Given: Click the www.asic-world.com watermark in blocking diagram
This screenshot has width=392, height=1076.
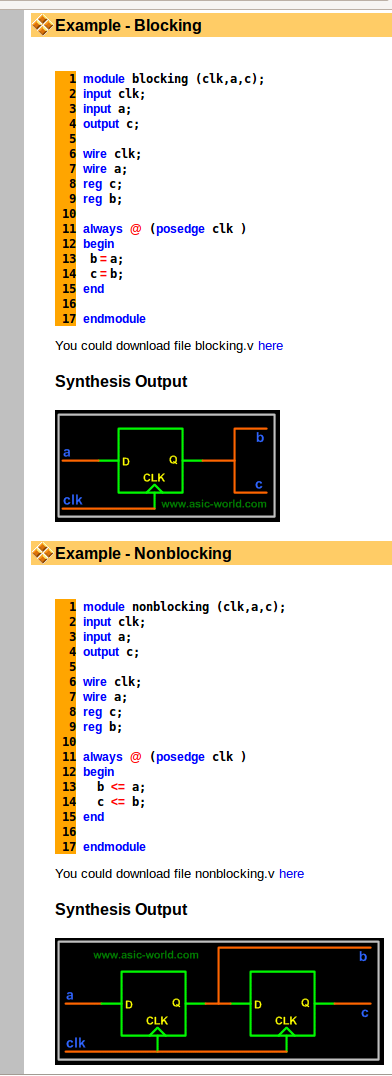Looking at the screenshot, I should click(214, 504).
